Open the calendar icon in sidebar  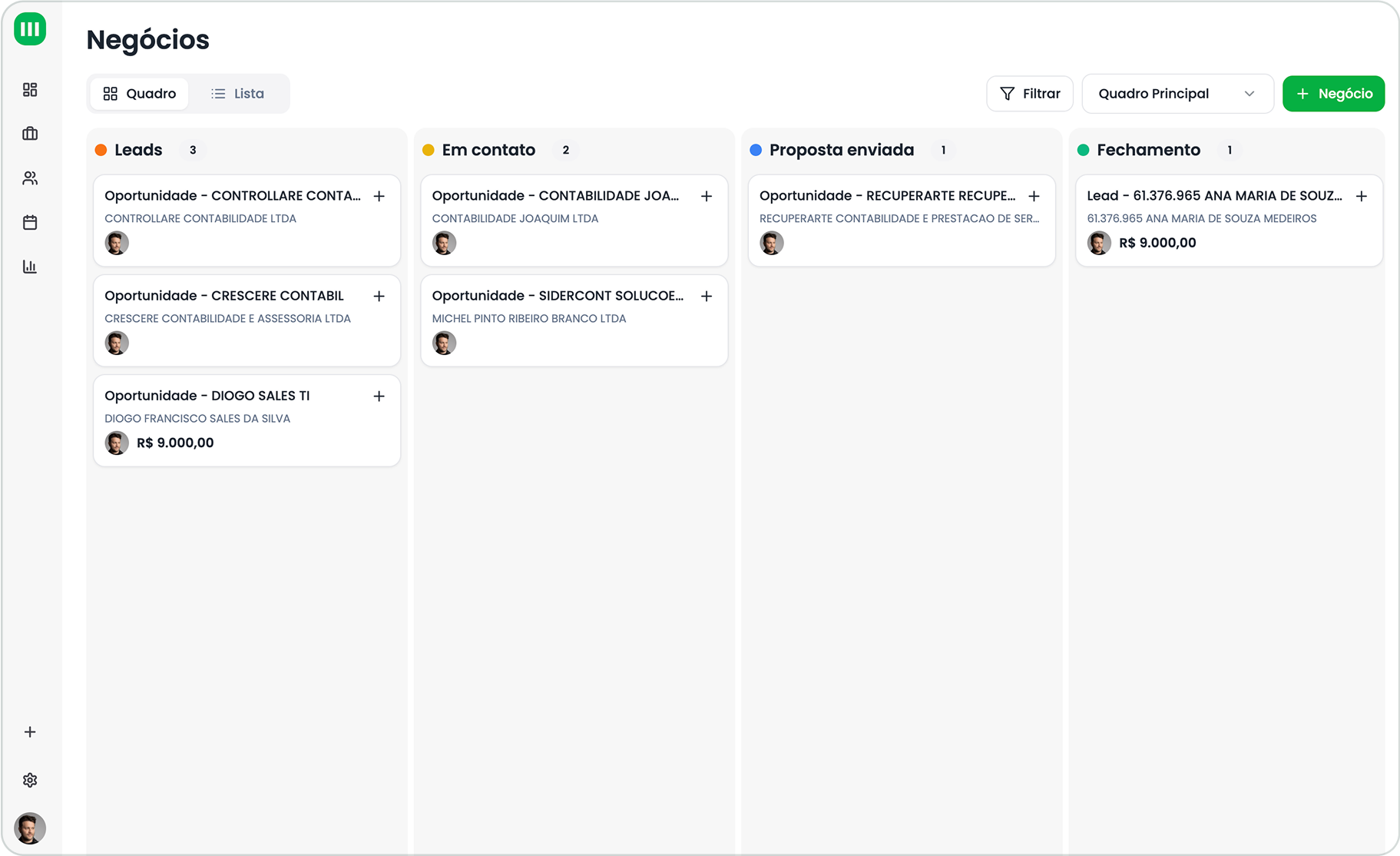click(x=30, y=223)
